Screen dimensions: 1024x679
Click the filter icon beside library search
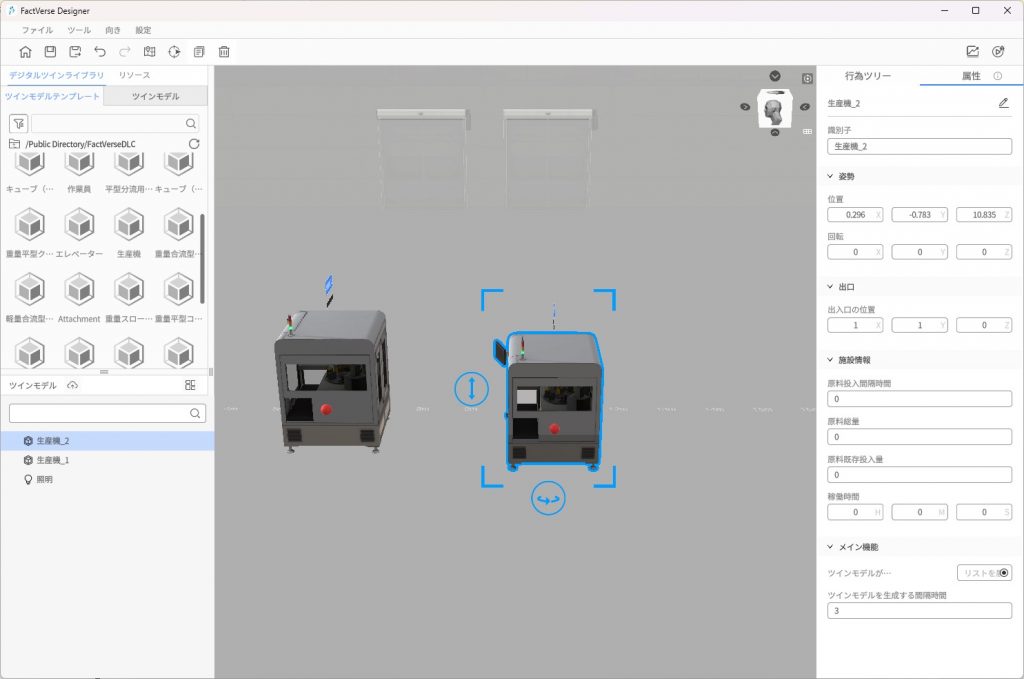point(18,123)
